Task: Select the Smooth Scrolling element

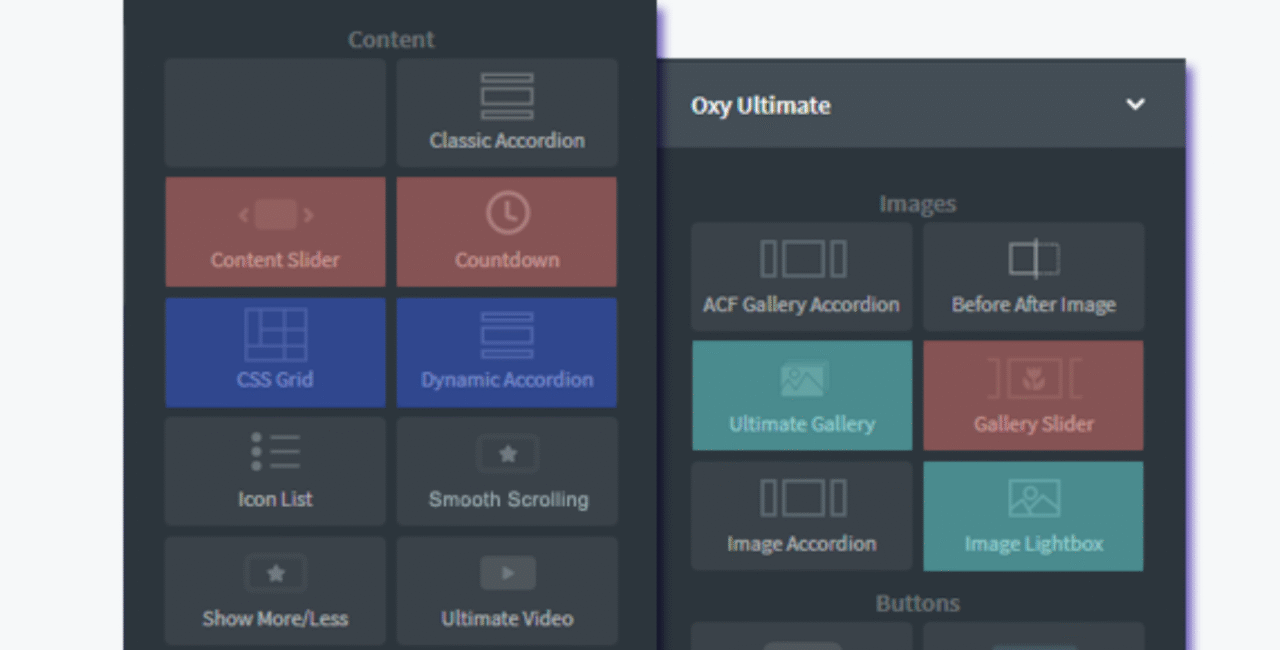Action: [x=507, y=471]
